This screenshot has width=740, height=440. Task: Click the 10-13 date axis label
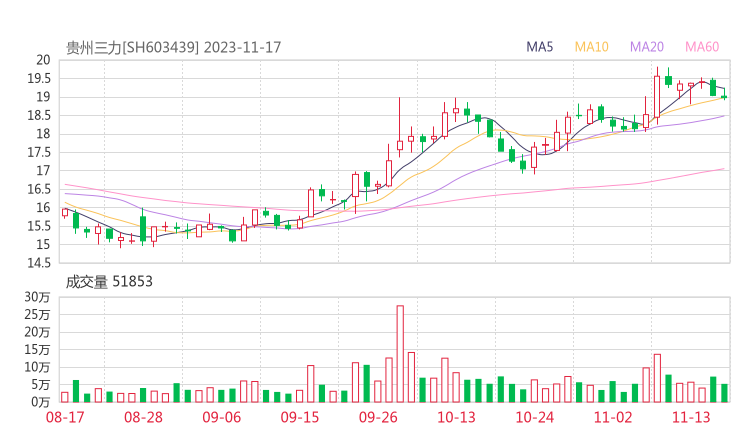(456, 417)
